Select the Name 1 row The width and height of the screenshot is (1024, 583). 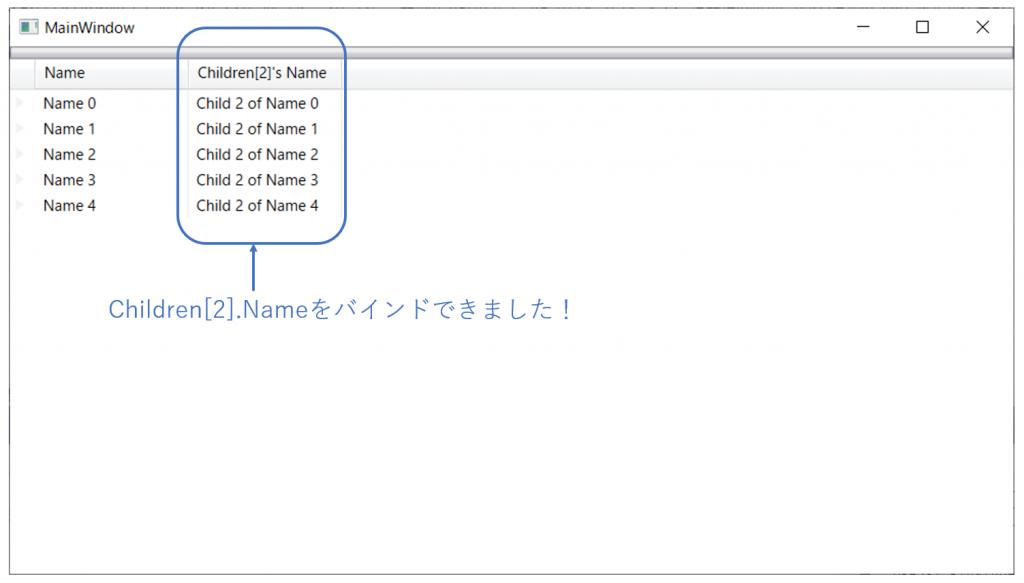tap(68, 128)
